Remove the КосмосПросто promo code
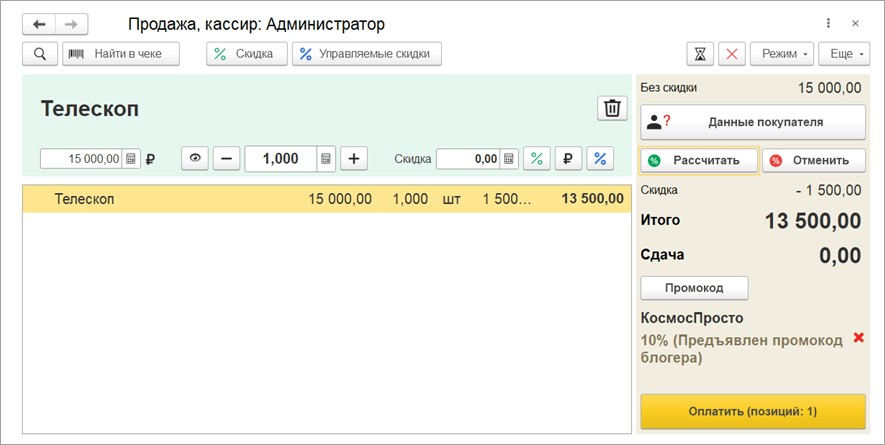 (857, 338)
